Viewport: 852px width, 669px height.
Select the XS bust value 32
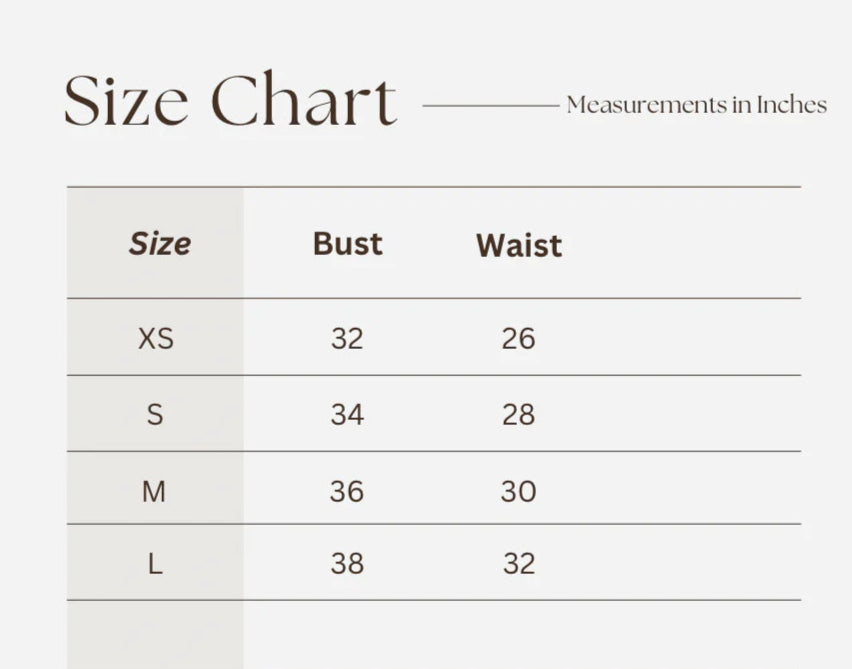347,339
